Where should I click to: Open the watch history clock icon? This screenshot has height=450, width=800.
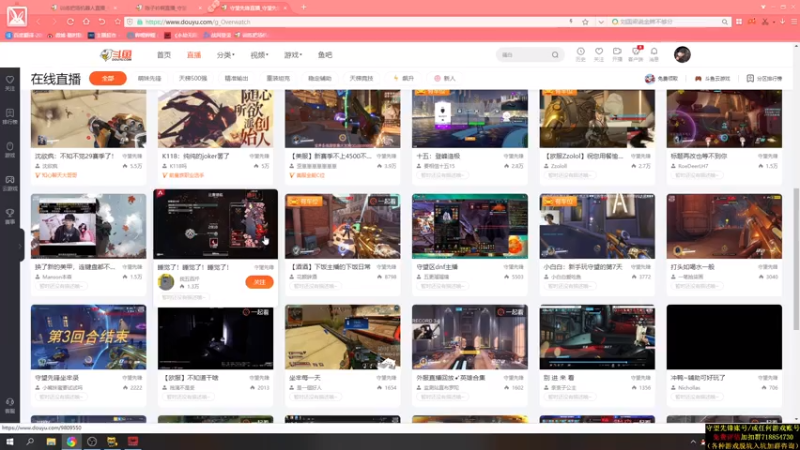581,54
